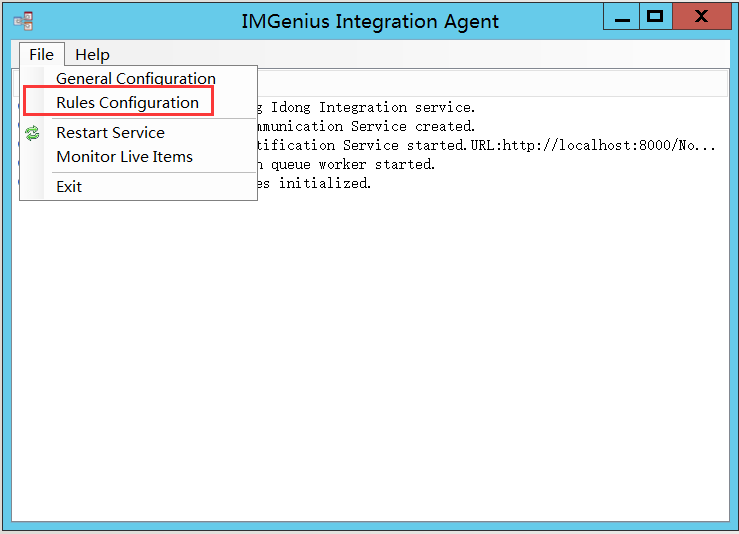Click the green refresh icon beside Restart Service
Screen dimensions: 739x534
tap(33, 133)
